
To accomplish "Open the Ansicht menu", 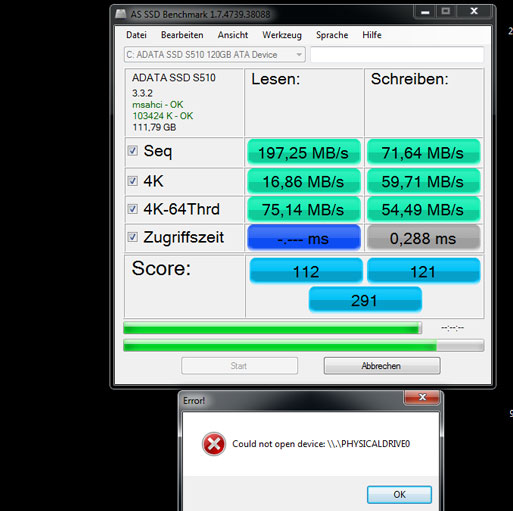I will point(233,35).
